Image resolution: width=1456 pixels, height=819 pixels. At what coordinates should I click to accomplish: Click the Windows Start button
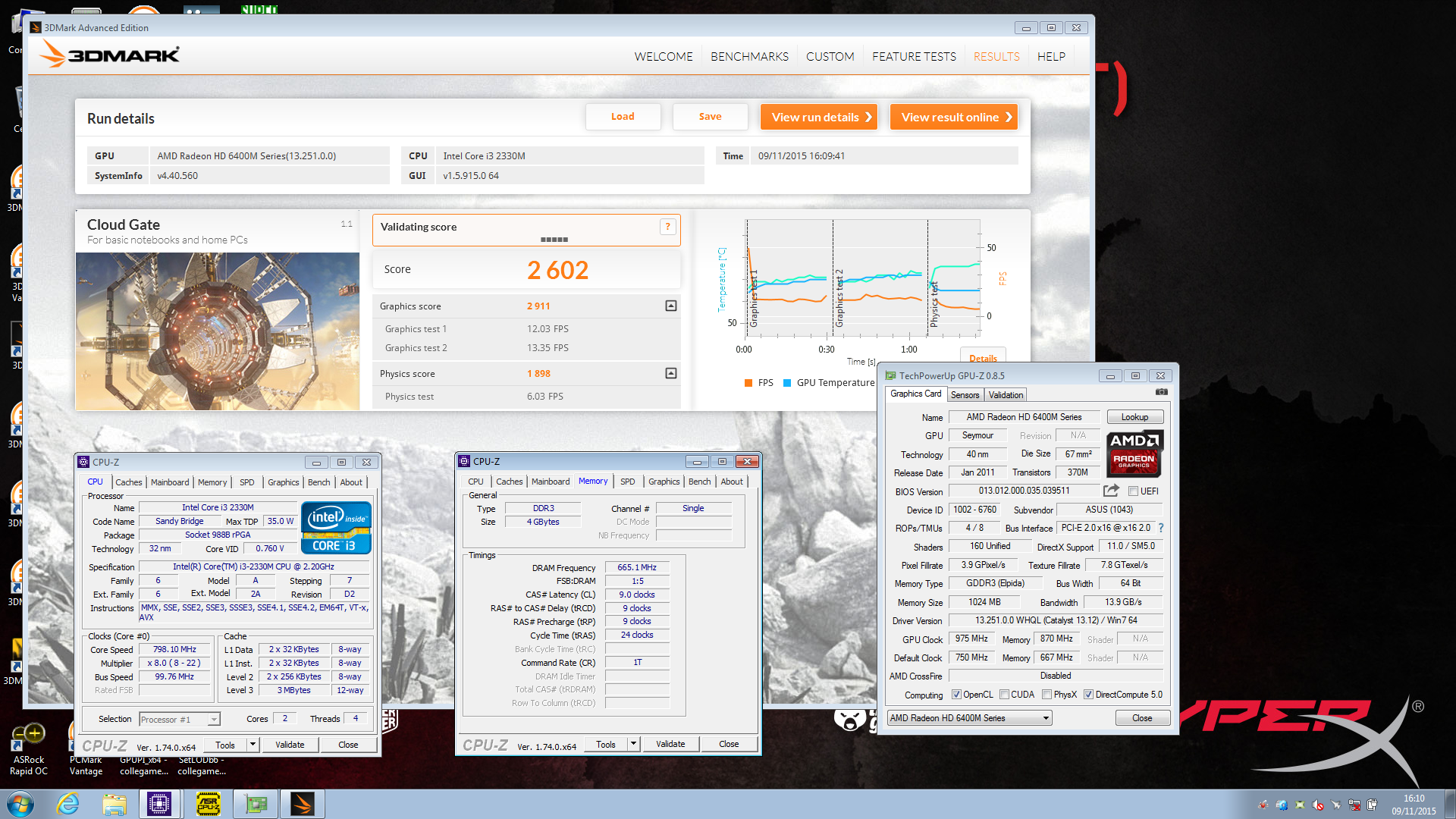click(x=20, y=804)
